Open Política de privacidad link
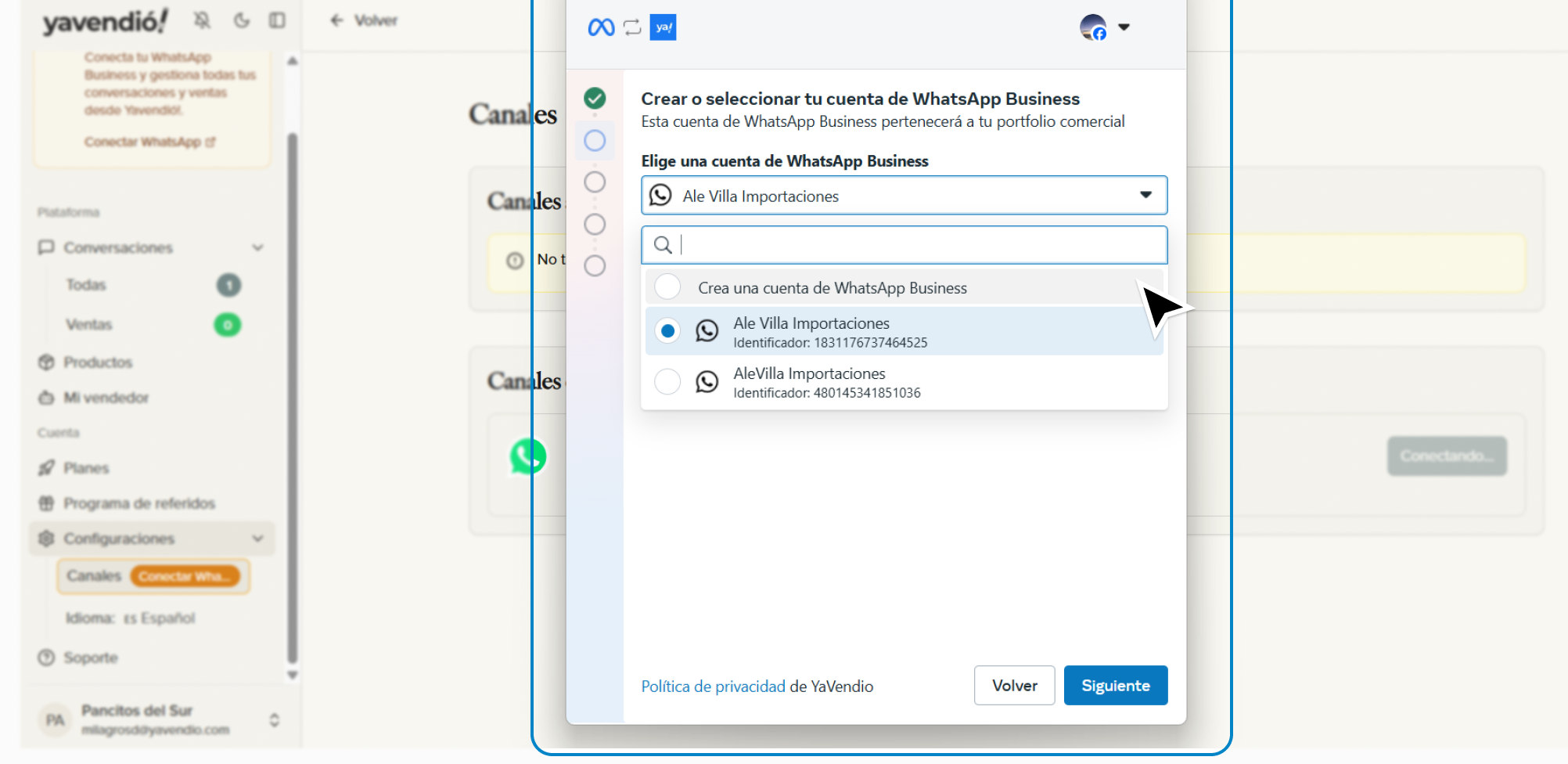This screenshot has width=1568, height=764. tap(713, 687)
